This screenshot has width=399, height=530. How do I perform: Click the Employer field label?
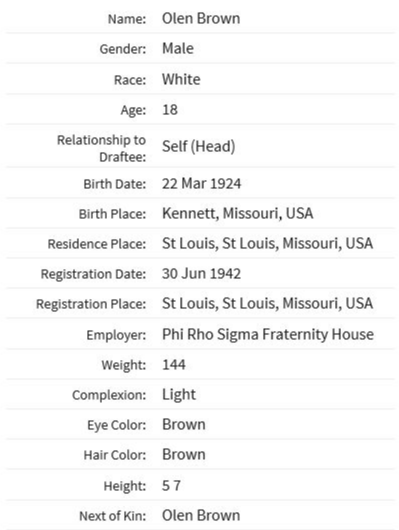(x=116, y=335)
